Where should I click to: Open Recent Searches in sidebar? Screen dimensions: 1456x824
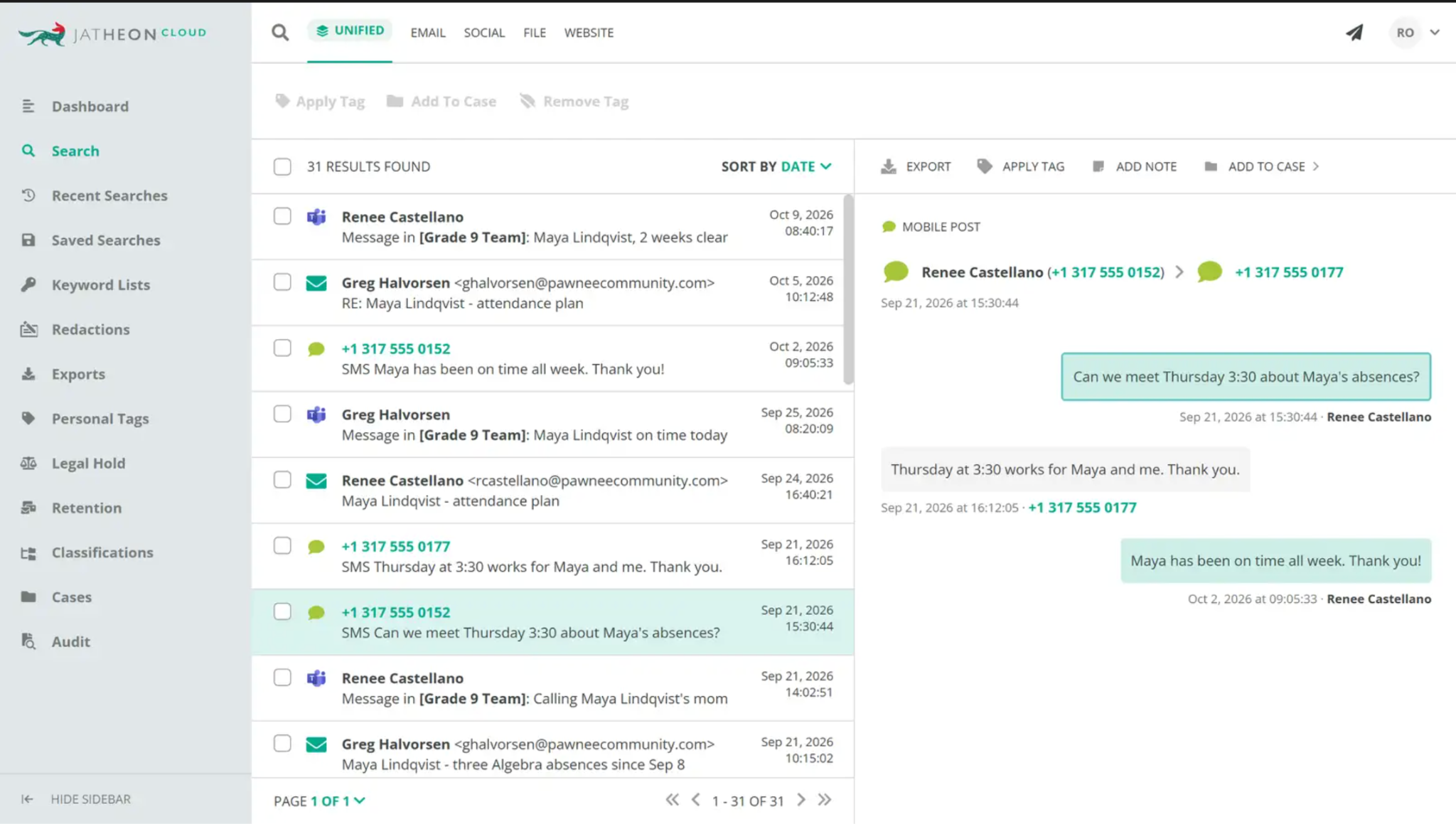[109, 196]
